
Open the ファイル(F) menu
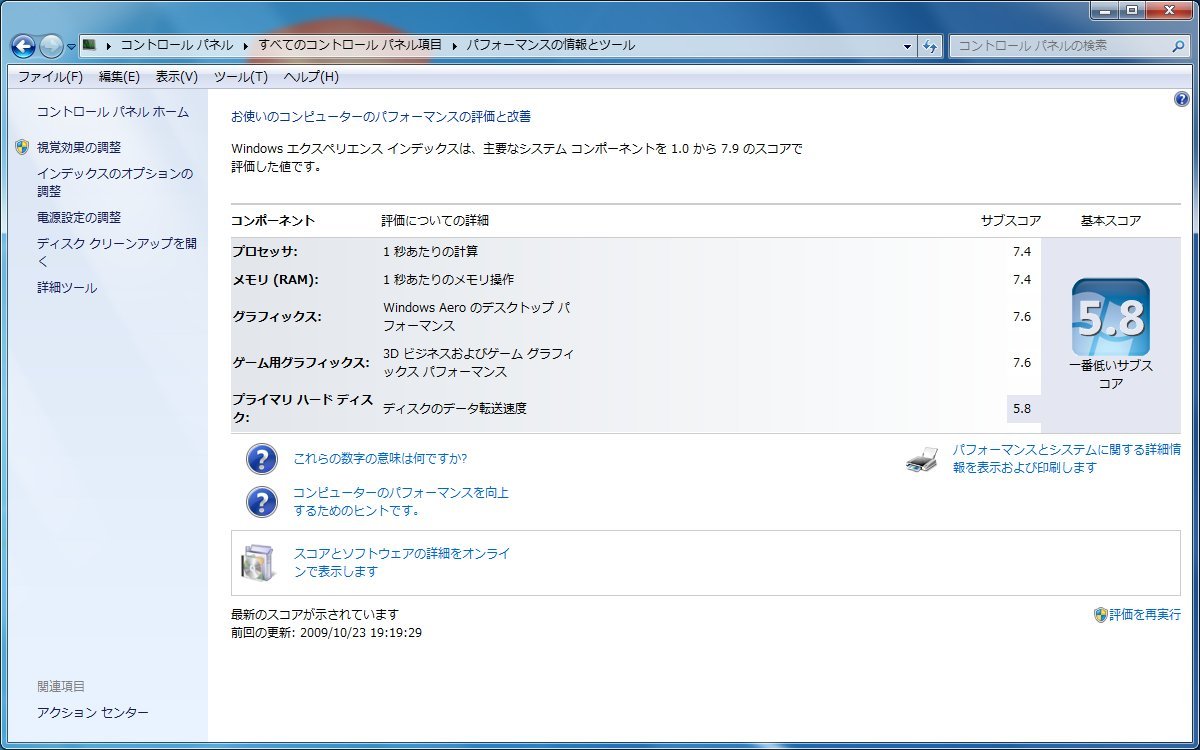click(50, 77)
